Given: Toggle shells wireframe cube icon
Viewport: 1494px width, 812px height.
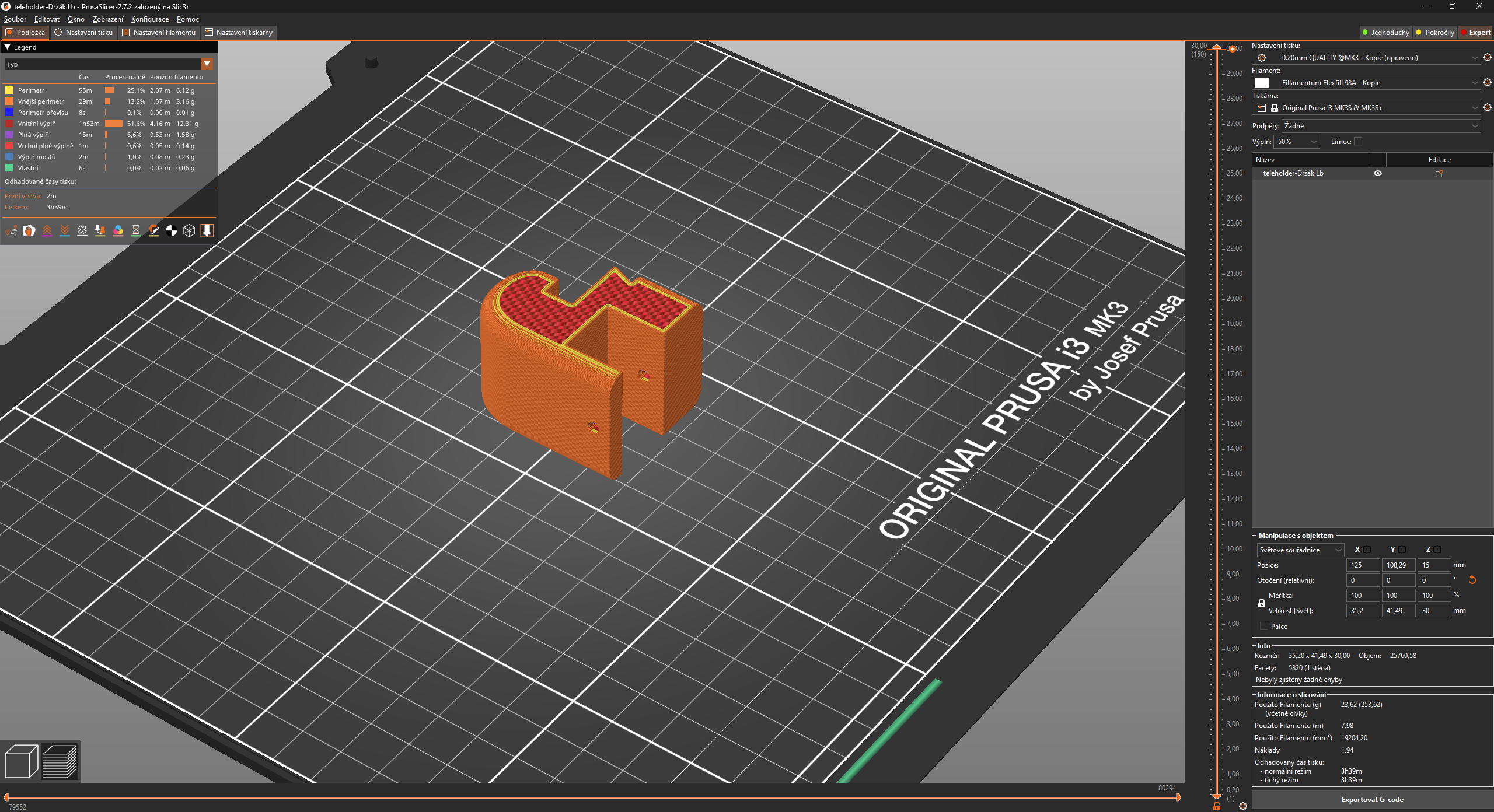Looking at the screenshot, I should click(189, 231).
